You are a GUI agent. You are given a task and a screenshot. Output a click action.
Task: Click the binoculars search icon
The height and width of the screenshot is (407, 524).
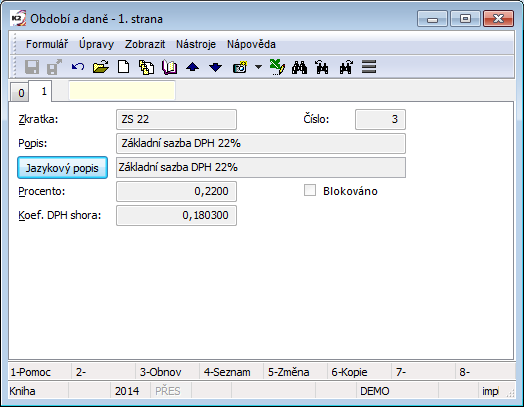[299, 67]
